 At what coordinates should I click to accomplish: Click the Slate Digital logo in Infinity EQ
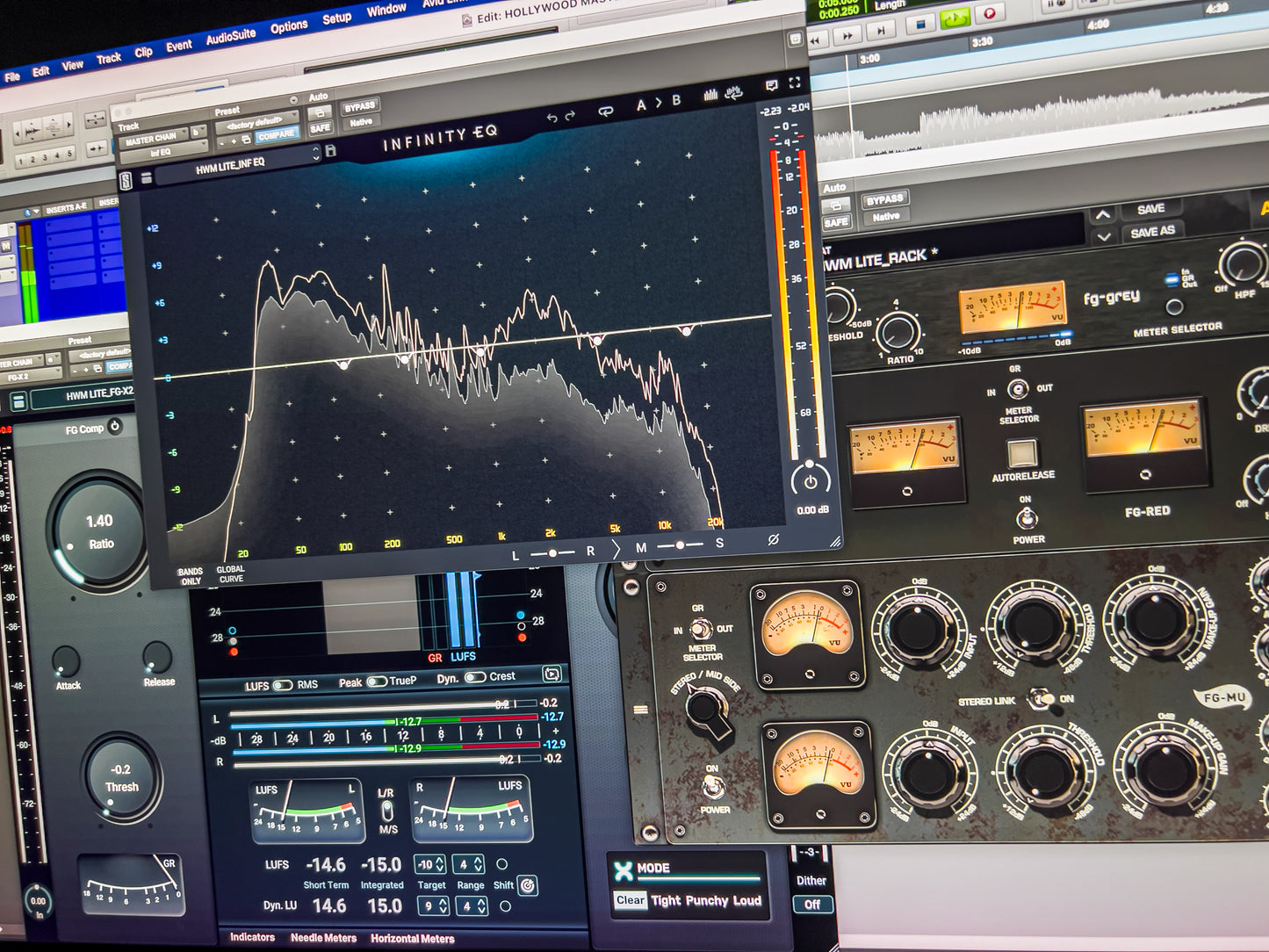pyautogui.click(x=126, y=181)
